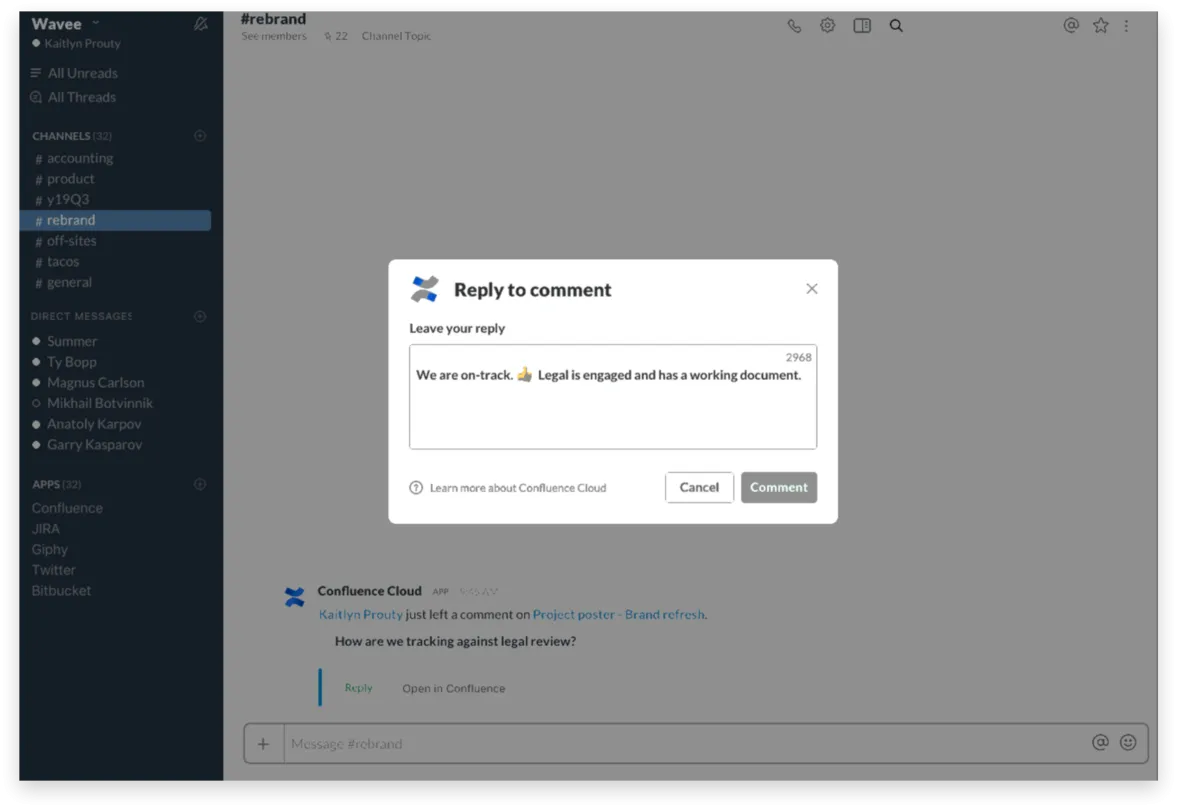This screenshot has width=1200, height=808.
Task: Open the more options vertical dots
Action: click(1127, 26)
